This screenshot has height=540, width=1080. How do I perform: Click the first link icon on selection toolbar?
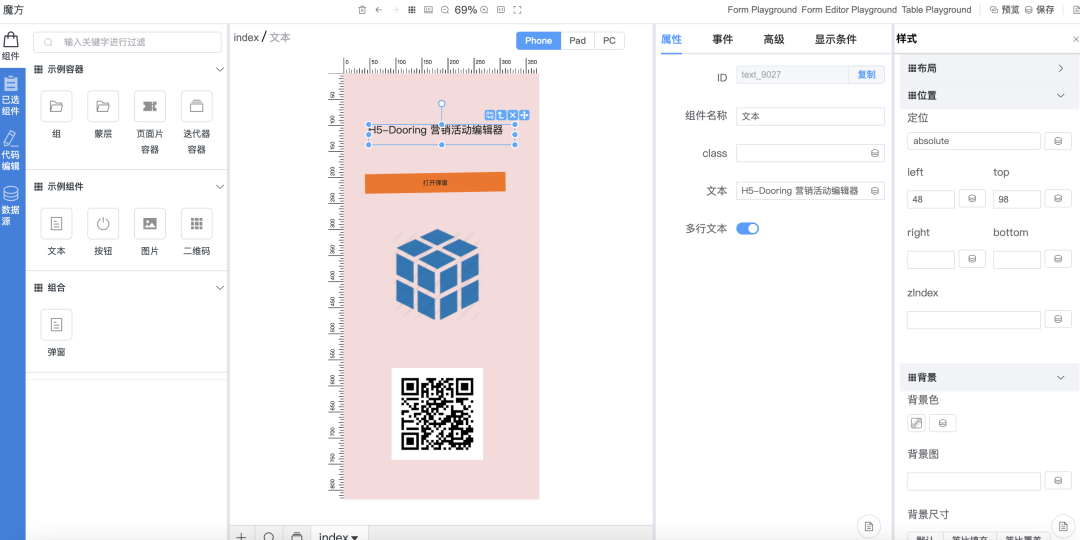tap(490, 115)
